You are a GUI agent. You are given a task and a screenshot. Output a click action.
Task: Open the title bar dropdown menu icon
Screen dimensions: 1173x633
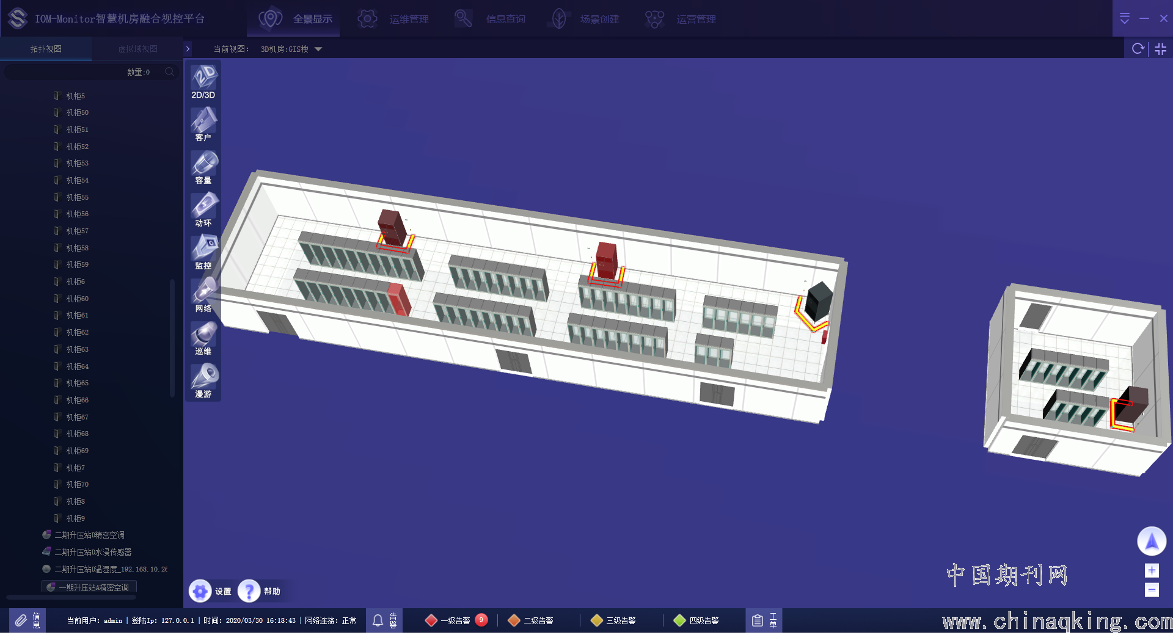tap(1124, 18)
